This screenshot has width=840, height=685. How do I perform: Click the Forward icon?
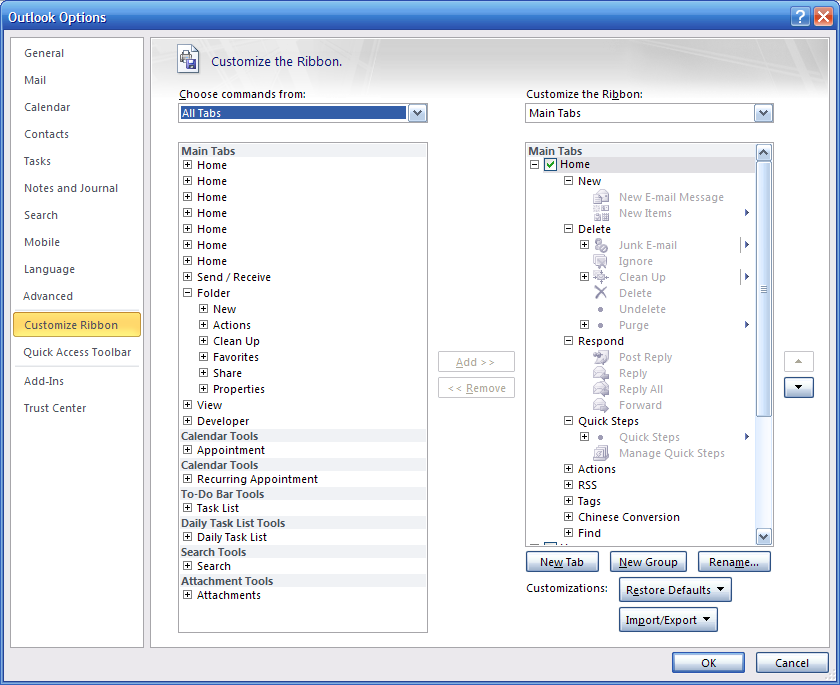[x=601, y=405]
